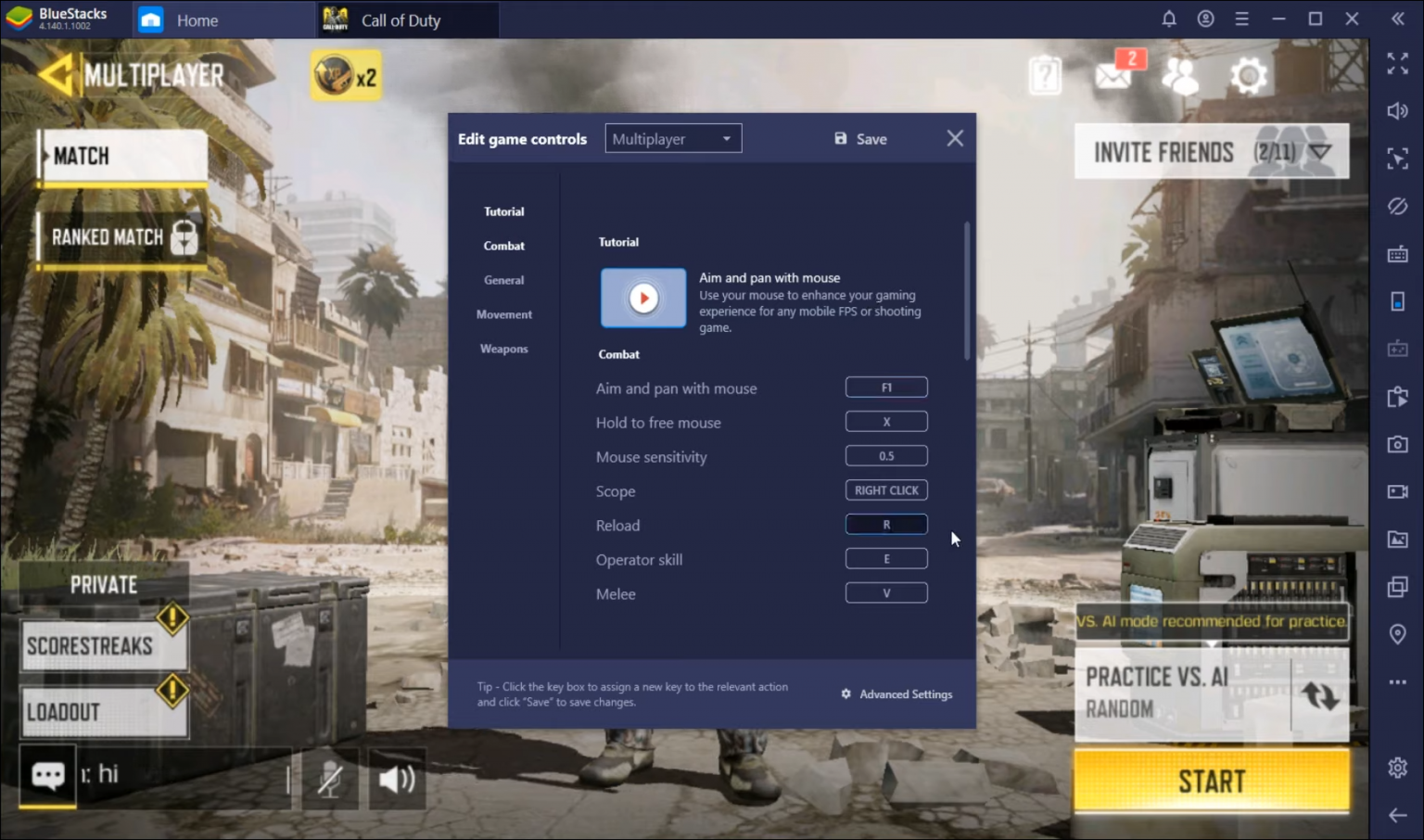Open the multi-instance manager icon

pyautogui.click(x=1398, y=586)
